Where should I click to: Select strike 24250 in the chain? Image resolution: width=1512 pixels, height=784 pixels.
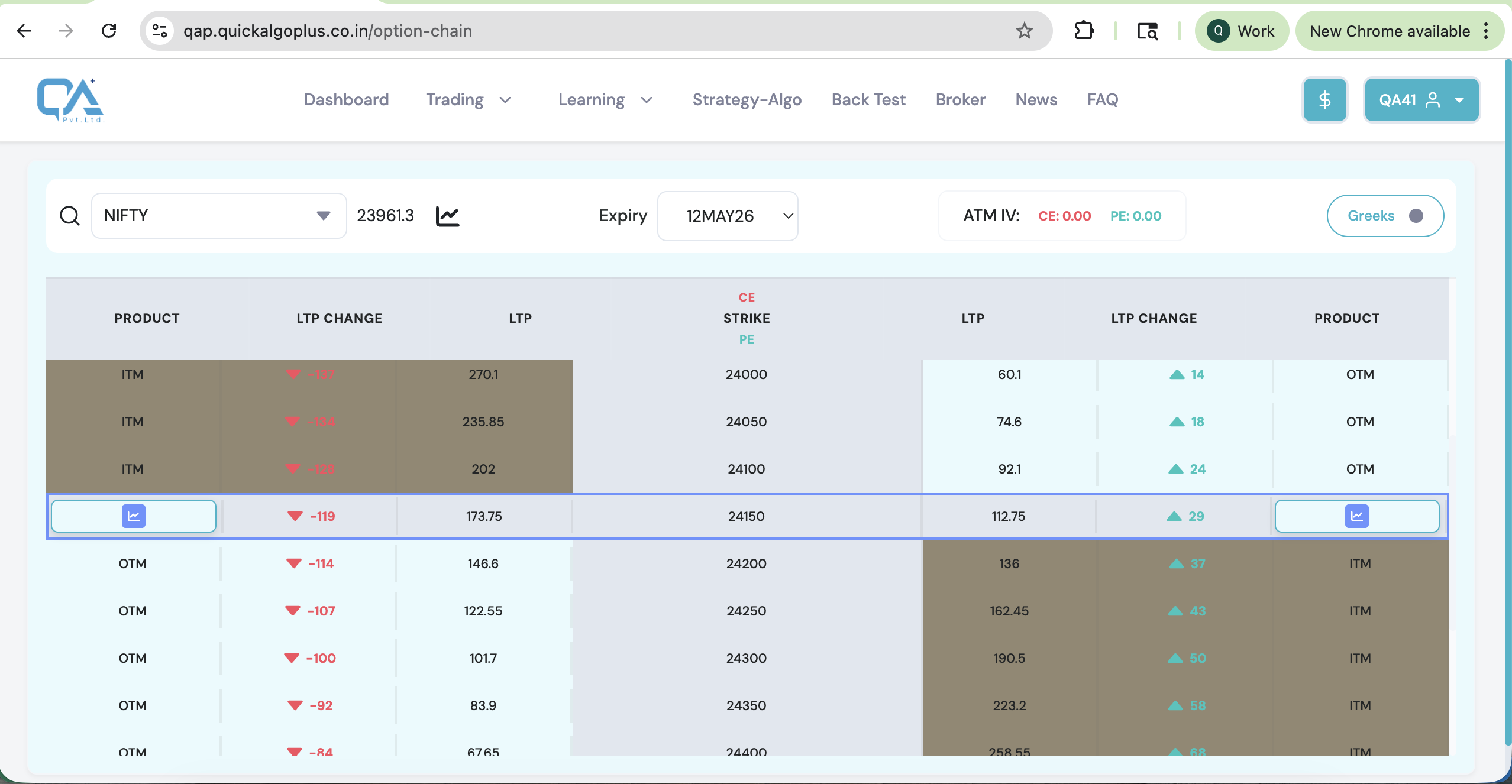pos(746,611)
